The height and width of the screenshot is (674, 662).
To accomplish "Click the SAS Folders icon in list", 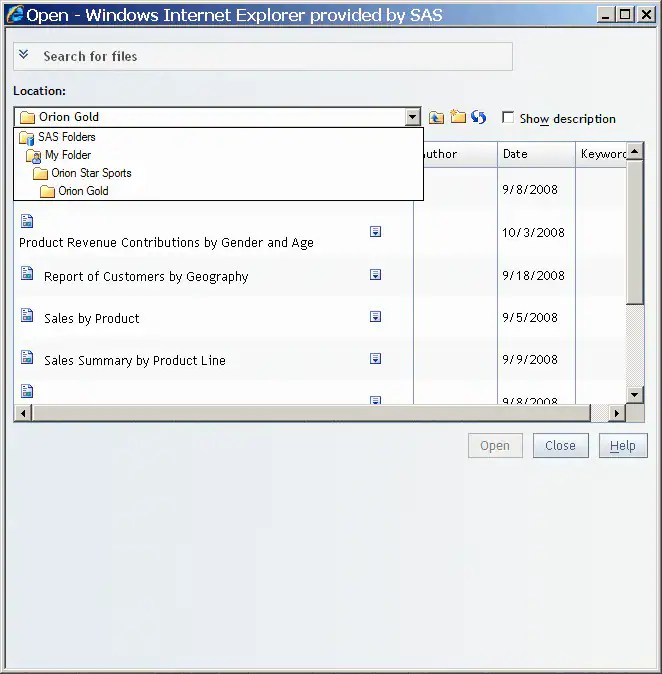I will point(27,138).
